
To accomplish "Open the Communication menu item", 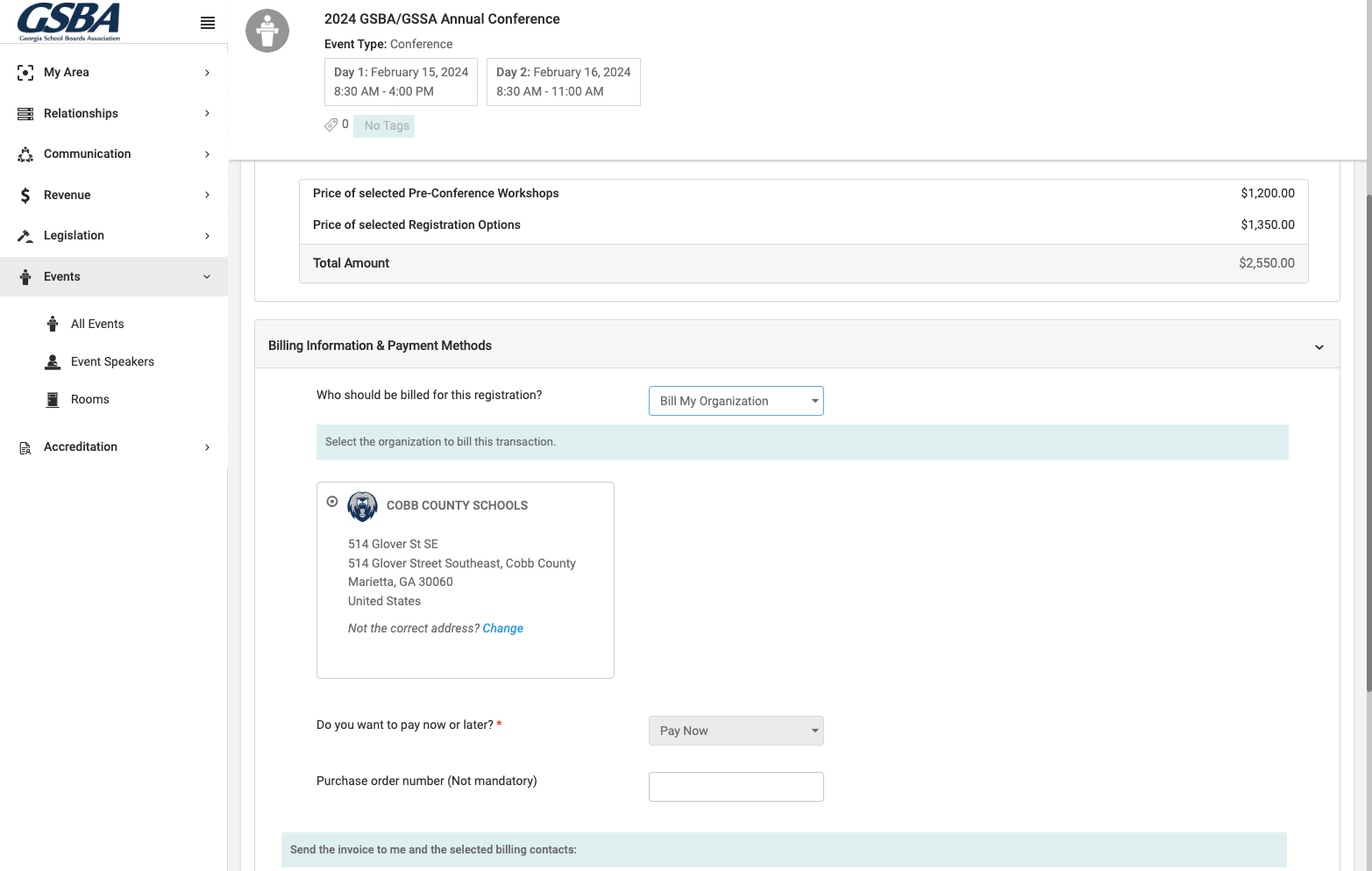I will click(114, 154).
